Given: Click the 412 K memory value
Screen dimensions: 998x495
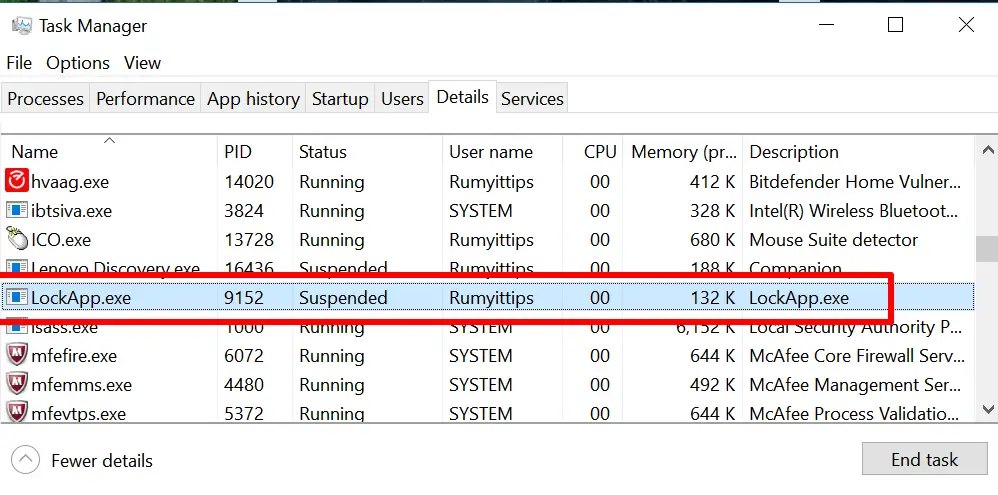Looking at the screenshot, I should tap(713, 182).
